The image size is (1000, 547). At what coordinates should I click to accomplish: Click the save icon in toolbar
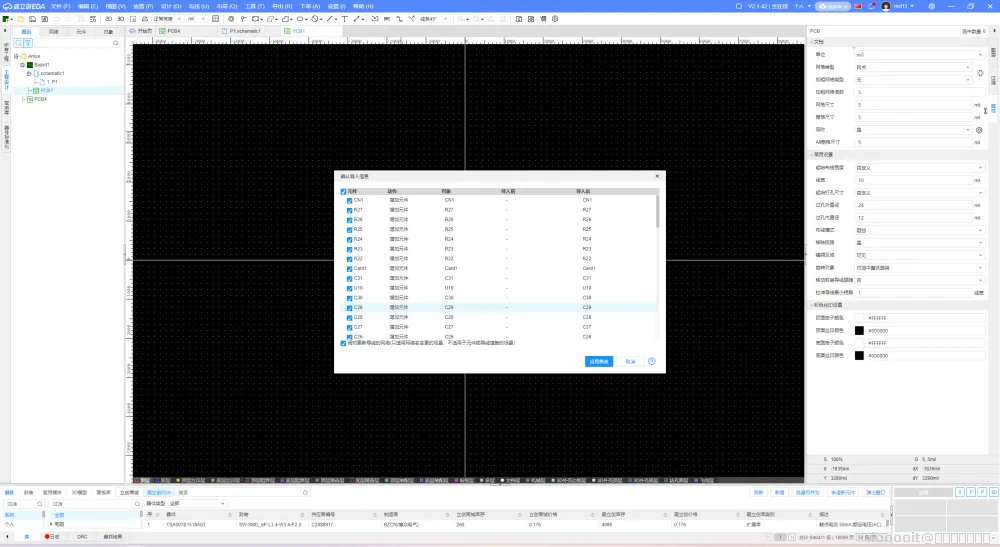[x=33, y=19]
